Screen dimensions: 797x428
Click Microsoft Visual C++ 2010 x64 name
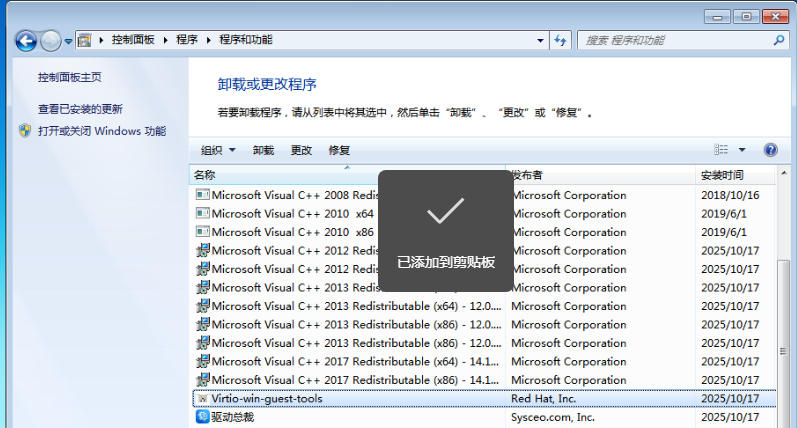pyautogui.click(x=292, y=213)
